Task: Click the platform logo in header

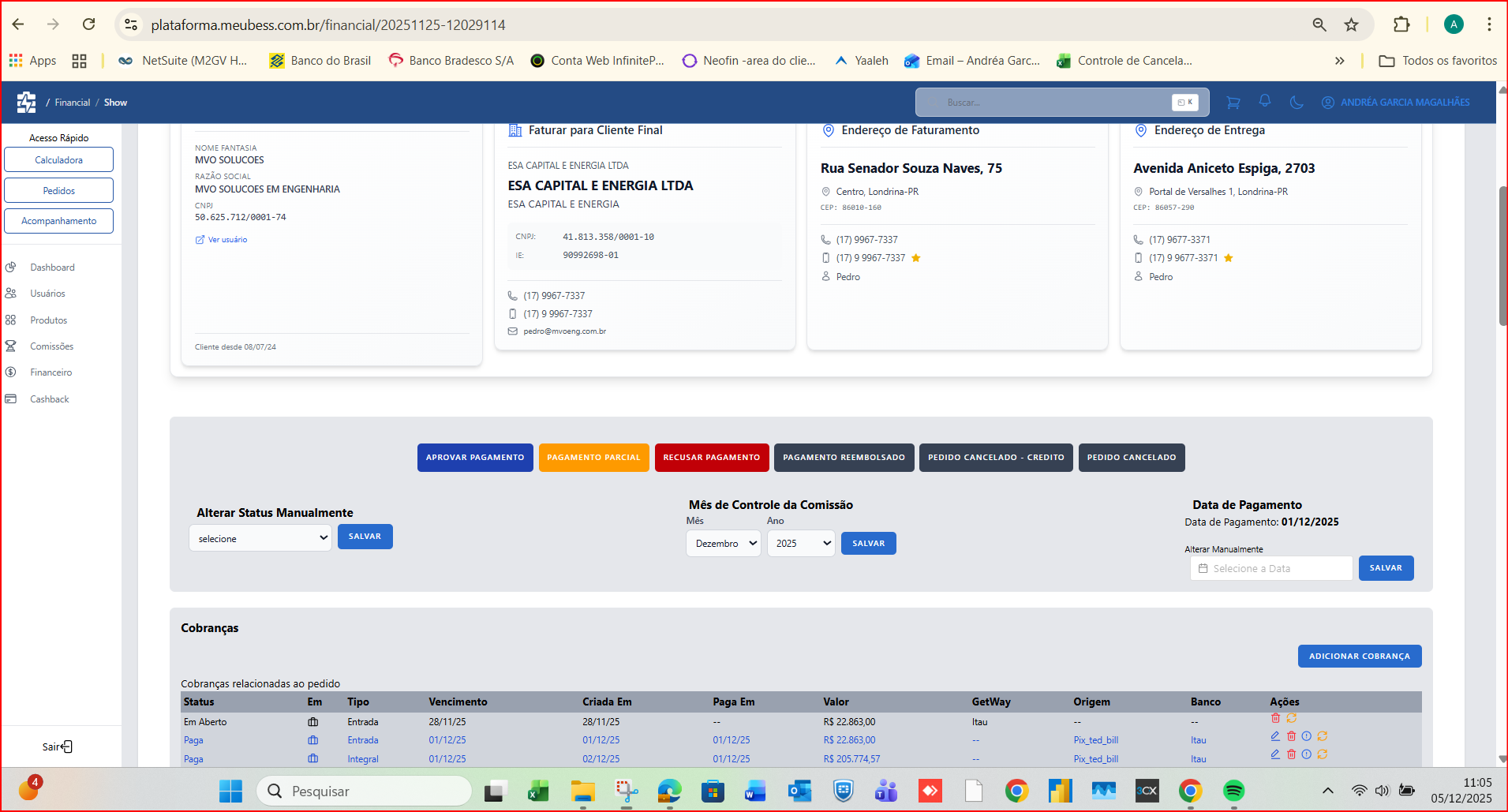Action: coord(26,103)
